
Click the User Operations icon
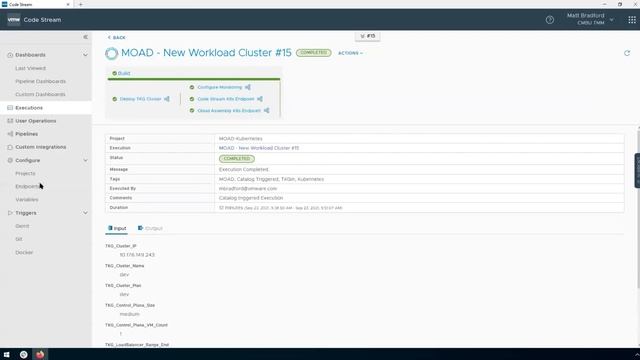pos(10,121)
